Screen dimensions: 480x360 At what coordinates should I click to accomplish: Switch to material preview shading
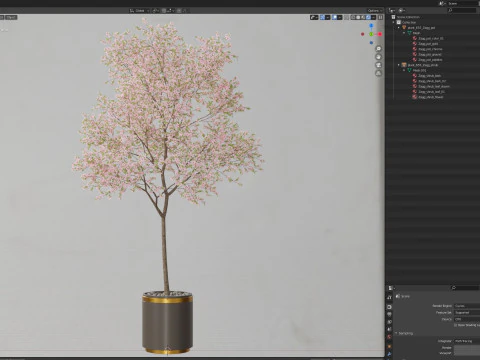[363, 17]
